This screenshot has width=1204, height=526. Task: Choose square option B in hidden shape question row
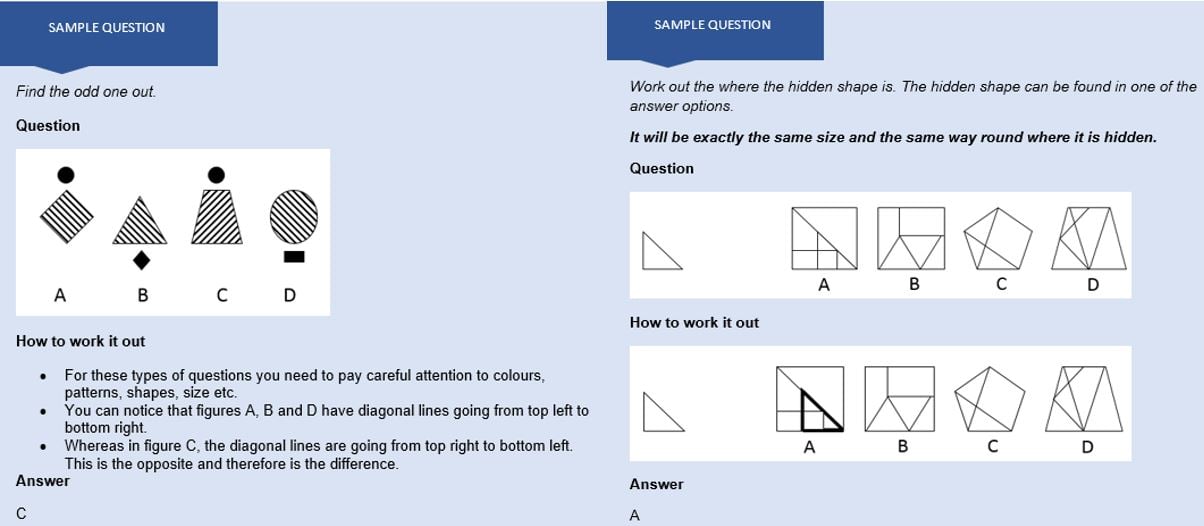coord(911,238)
